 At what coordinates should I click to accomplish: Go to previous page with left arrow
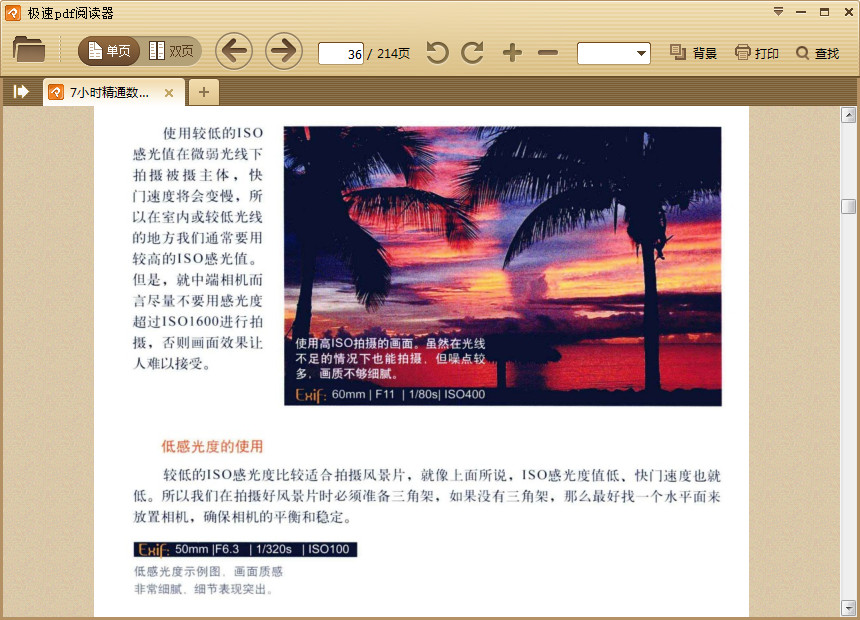234,51
